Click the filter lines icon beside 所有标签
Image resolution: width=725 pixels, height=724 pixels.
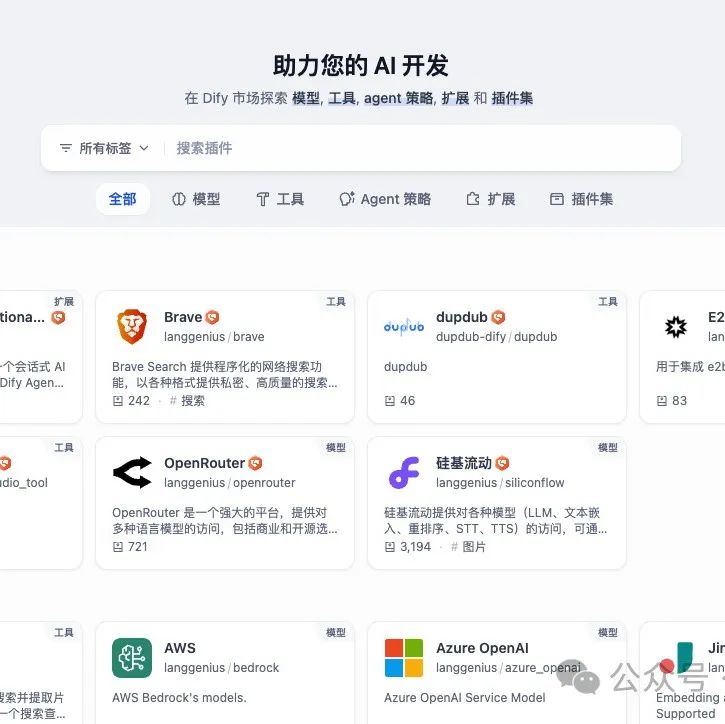(x=66, y=148)
